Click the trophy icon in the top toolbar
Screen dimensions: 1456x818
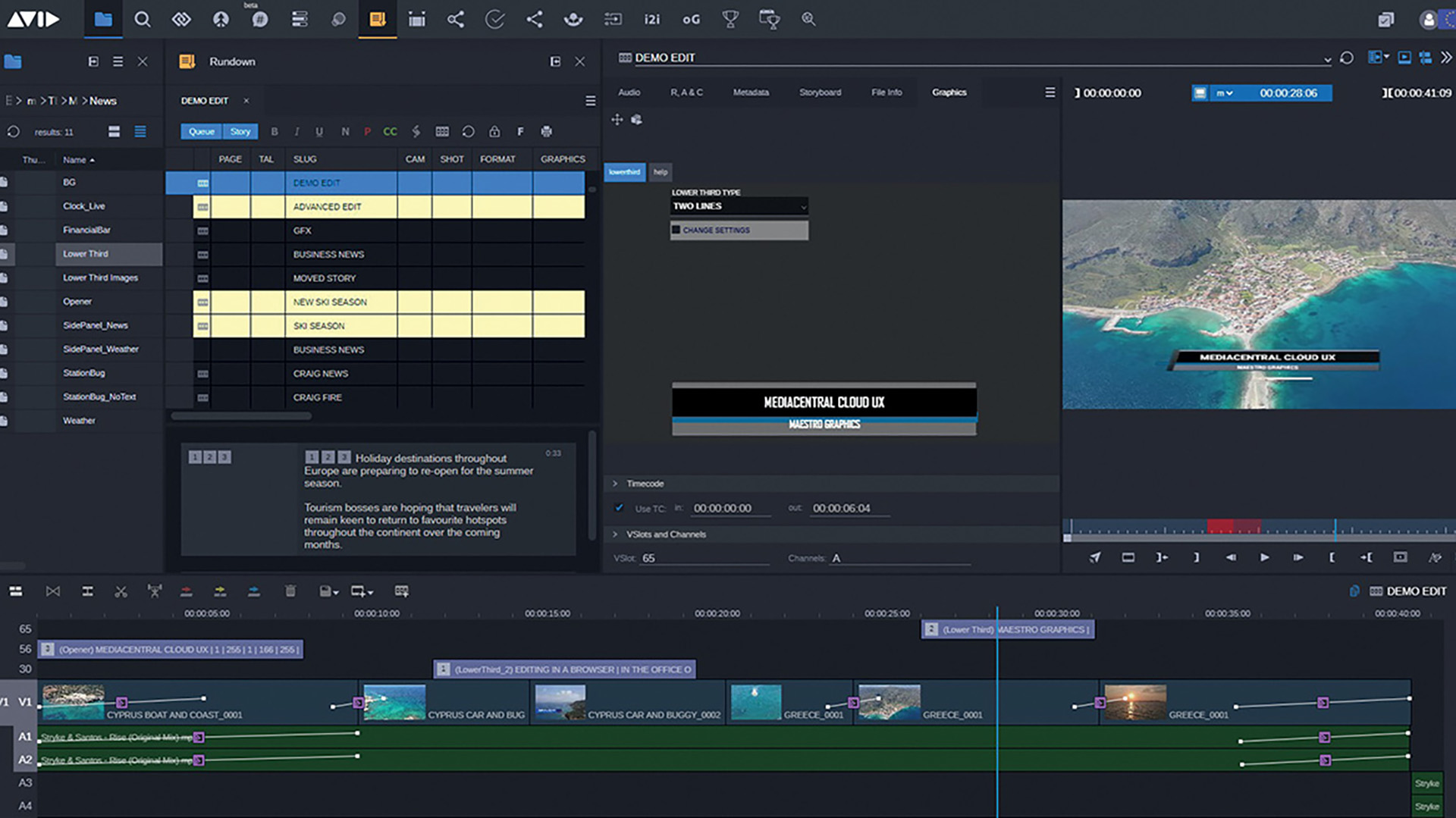[730, 20]
